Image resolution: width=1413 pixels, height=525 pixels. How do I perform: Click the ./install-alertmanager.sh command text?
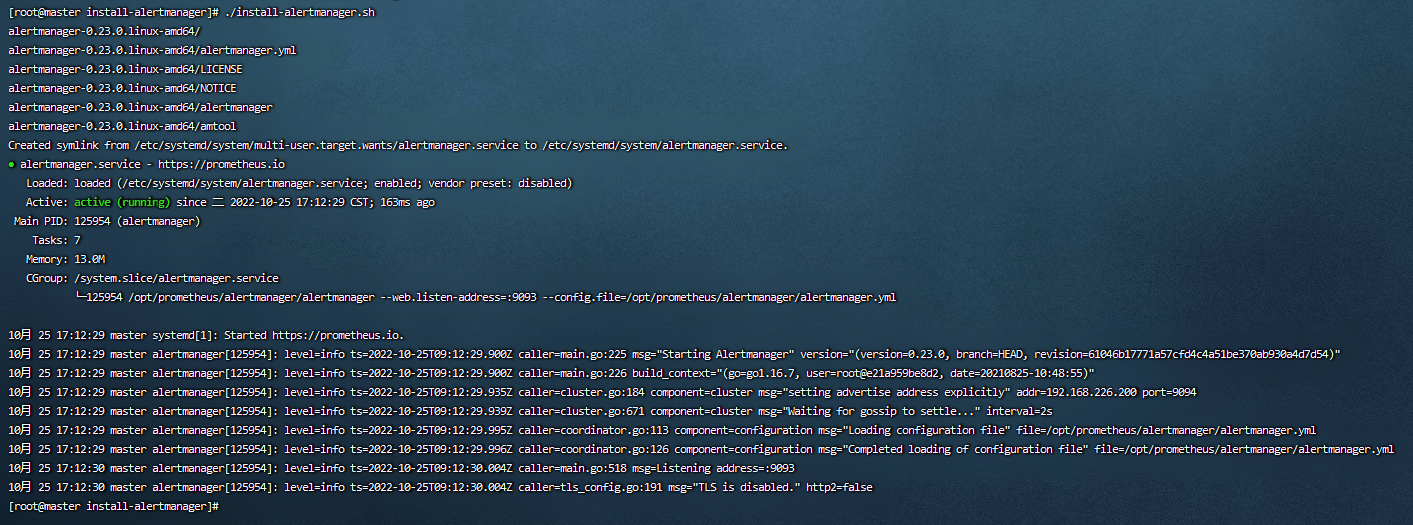point(300,12)
